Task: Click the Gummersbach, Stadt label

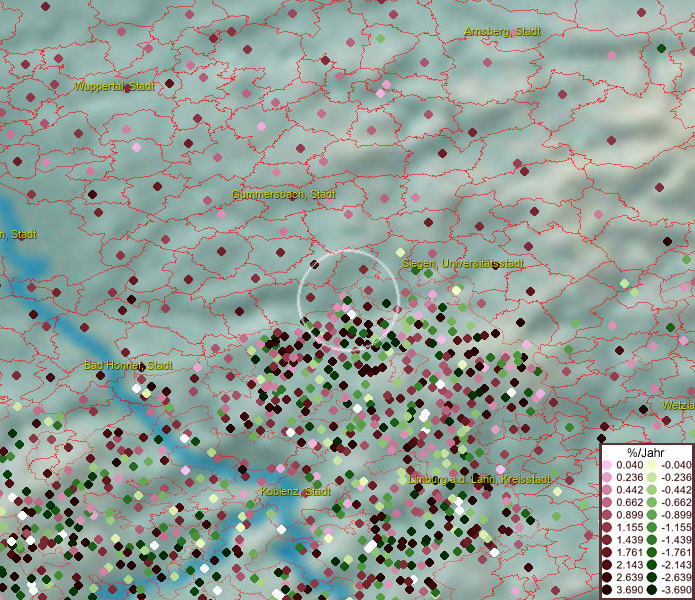Action: 284,194
